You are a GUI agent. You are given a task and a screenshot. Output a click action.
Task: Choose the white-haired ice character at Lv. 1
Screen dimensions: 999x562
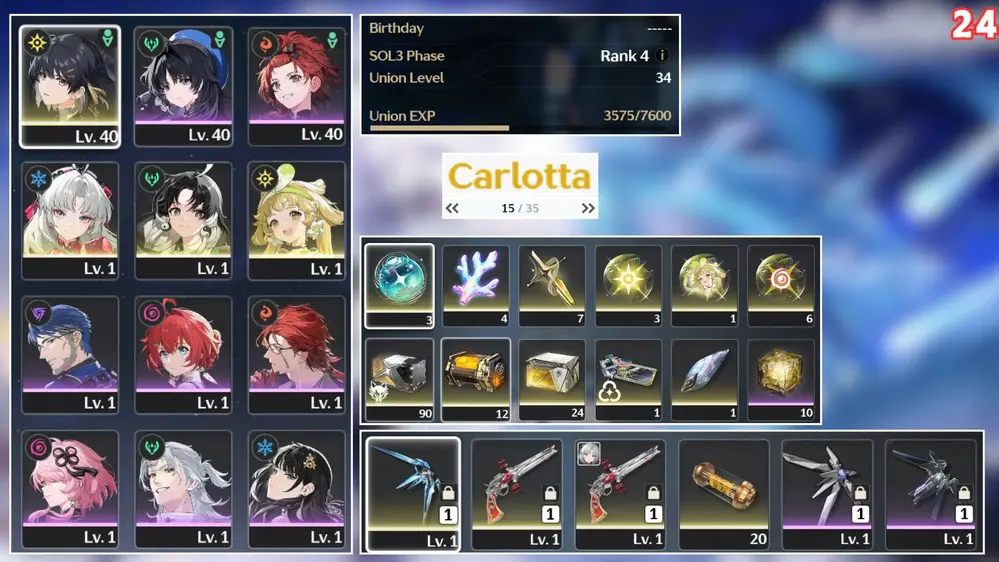(70, 220)
